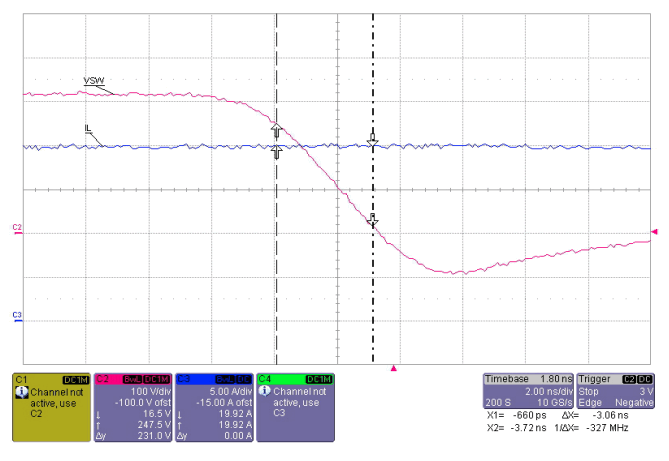Viewport: 669px width, 461px height.
Task: Click the DC1M badge in C4 header
Action: click(x=319, y=379)
